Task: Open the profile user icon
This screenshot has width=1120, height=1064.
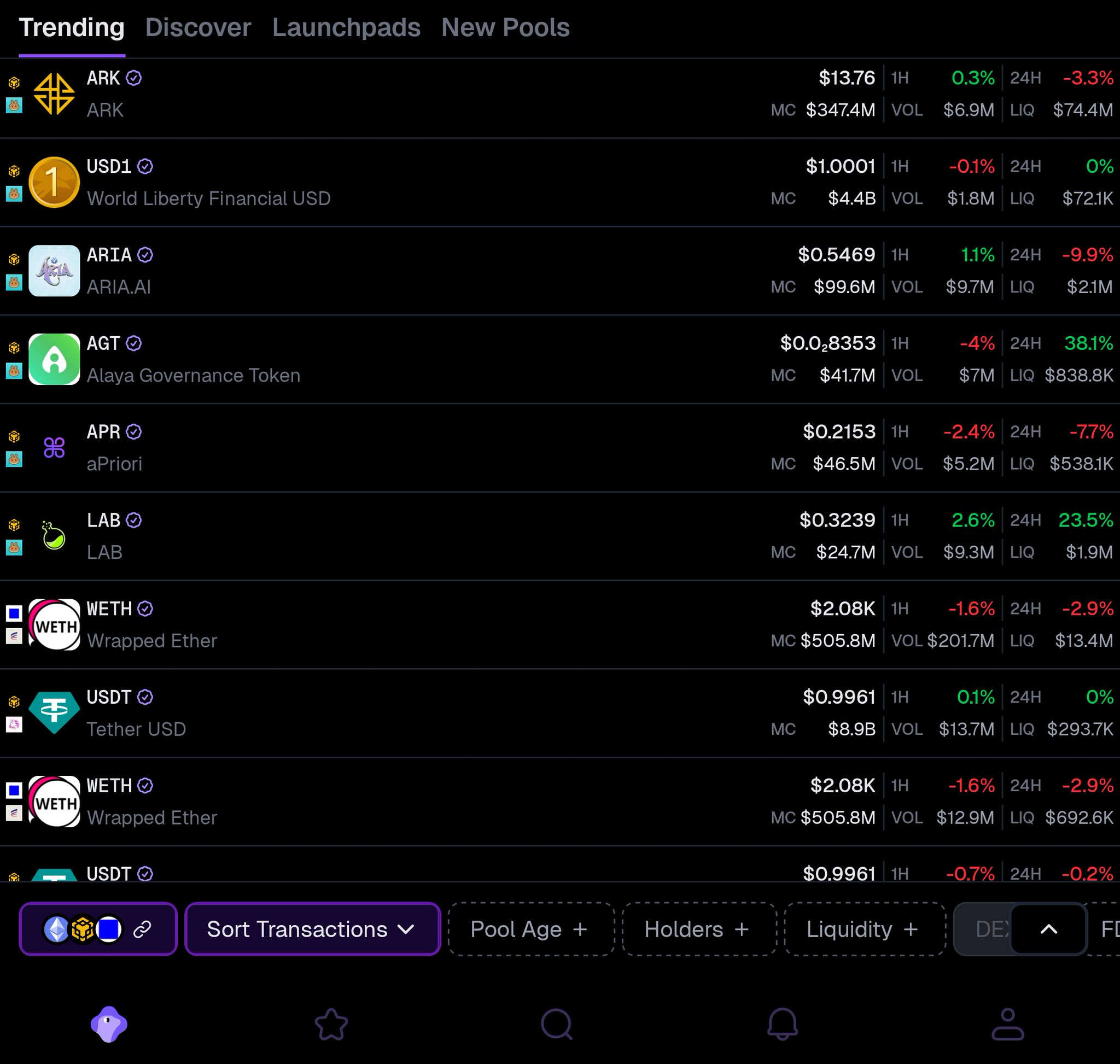Action: click(1007, 1024)
